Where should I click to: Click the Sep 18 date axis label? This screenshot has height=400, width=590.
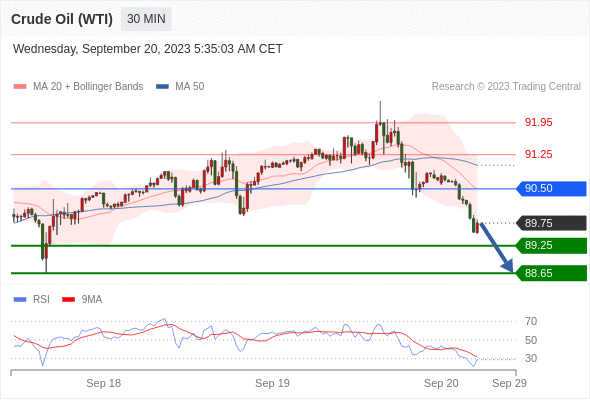click(103, 383)
